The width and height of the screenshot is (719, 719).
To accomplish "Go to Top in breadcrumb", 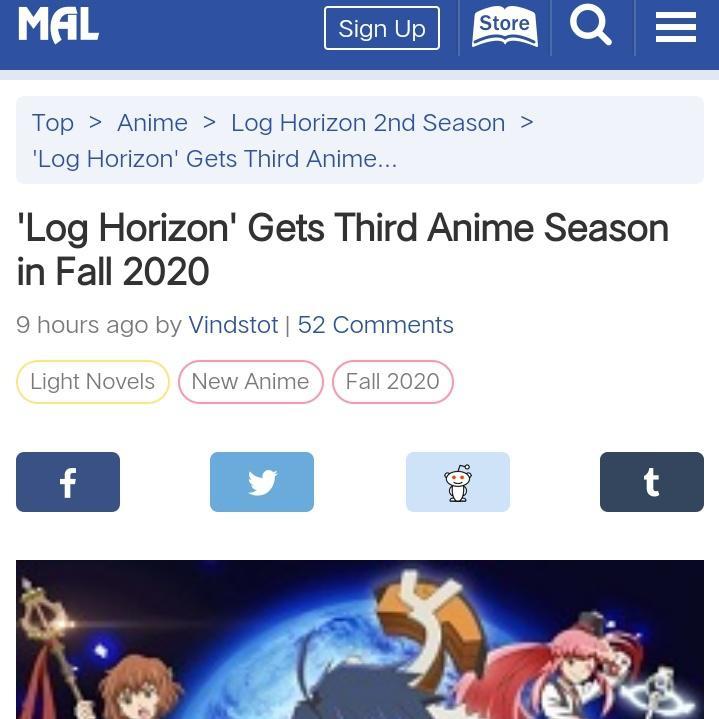I will [53, 123].
